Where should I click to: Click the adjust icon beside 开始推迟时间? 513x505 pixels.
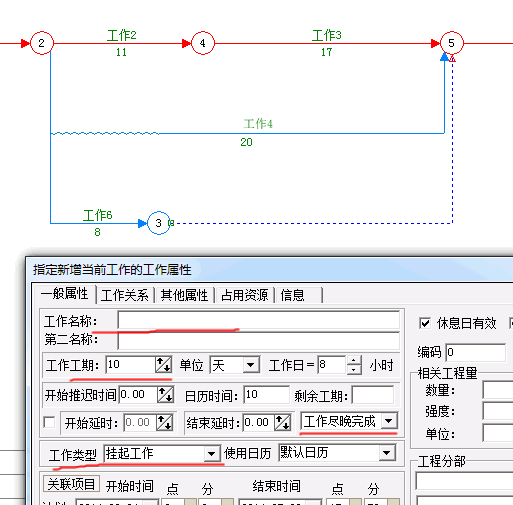point(165,395)
